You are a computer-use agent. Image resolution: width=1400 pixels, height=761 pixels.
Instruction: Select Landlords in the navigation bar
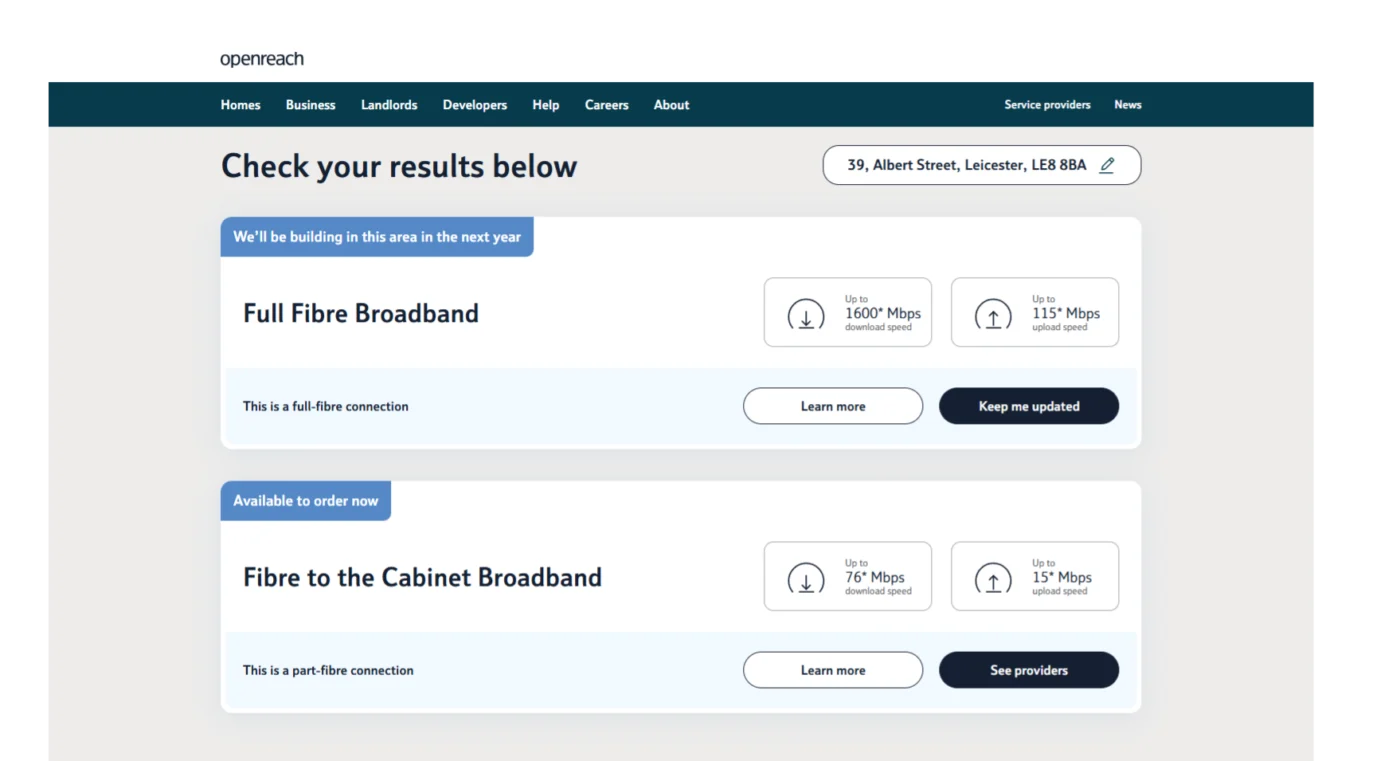pyautogui.click(x=389, y=105)
